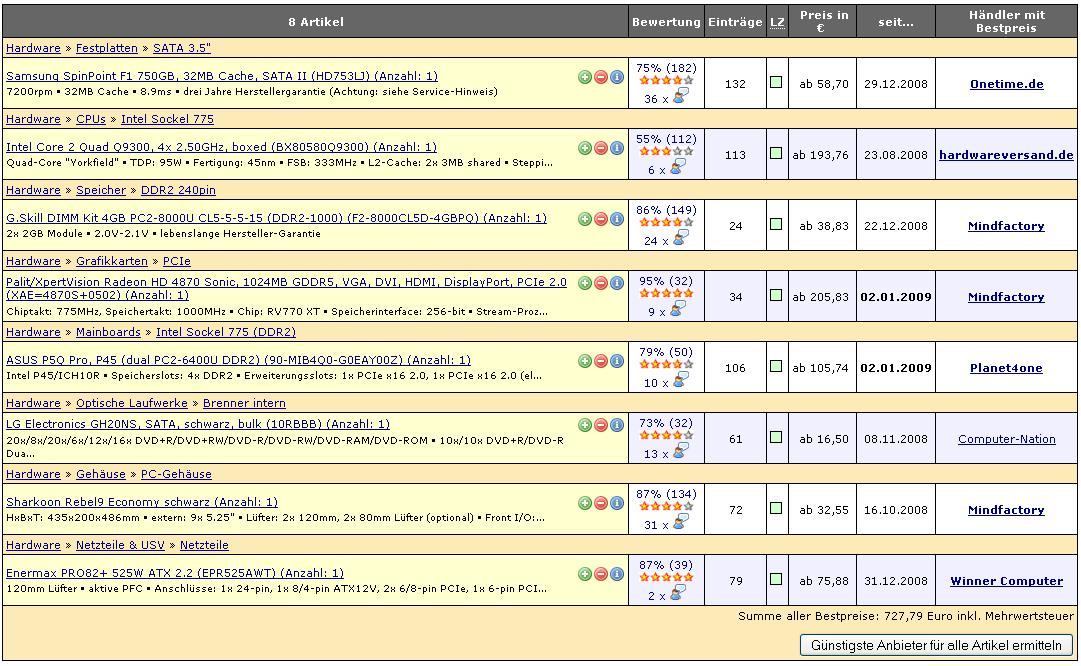Show info for LG Electronics GH20NS
The image size is (1081, 666).
pyautogui.click(x=617, y=425)
